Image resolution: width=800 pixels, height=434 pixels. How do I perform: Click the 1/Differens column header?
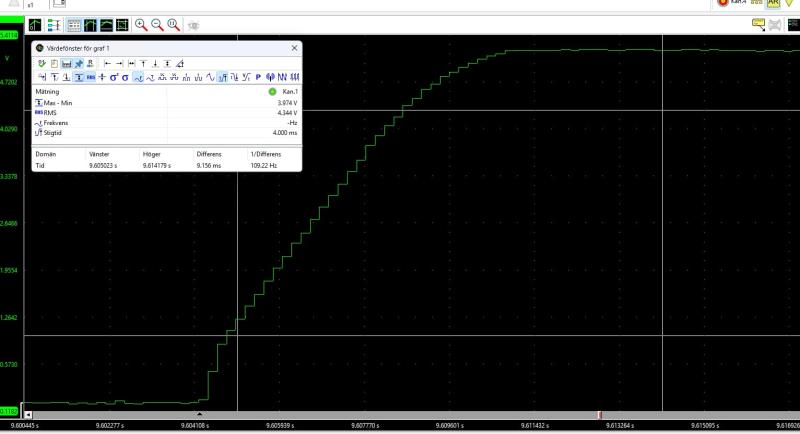tap(265, 155)
